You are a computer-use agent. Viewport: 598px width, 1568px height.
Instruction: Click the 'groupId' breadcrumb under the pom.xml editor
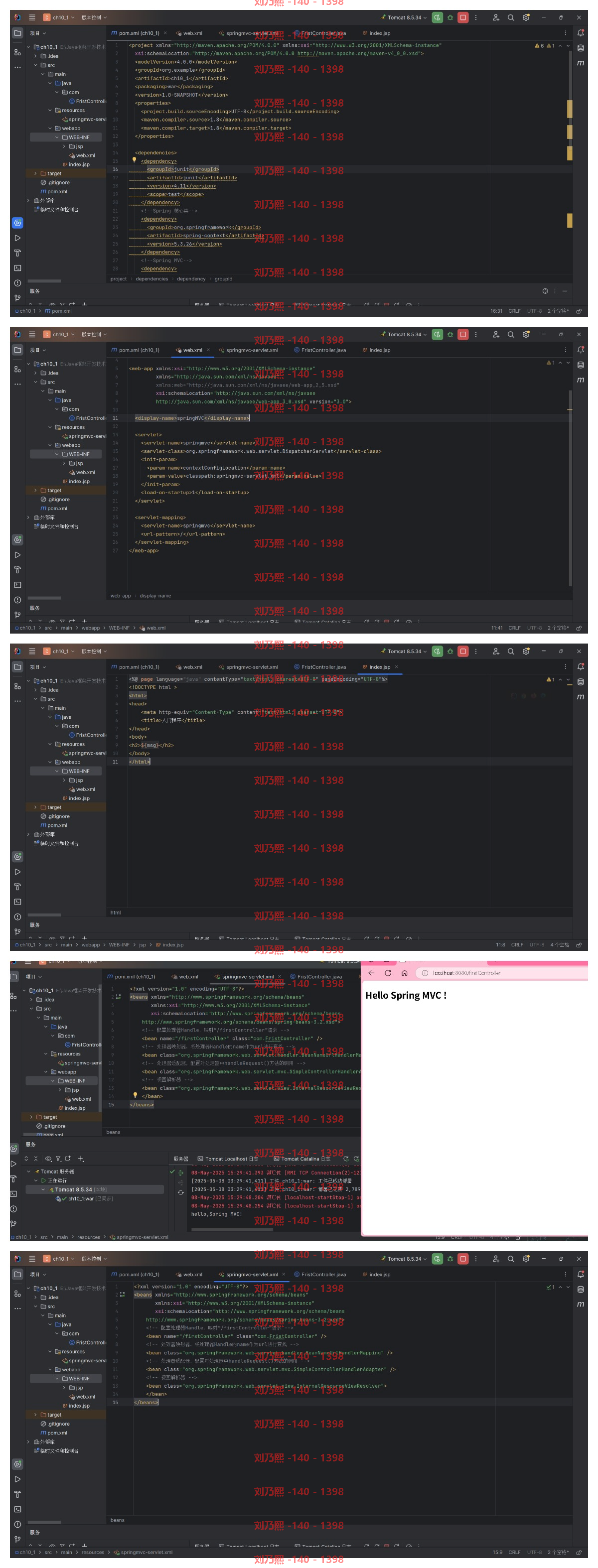[x=223, y=279]
